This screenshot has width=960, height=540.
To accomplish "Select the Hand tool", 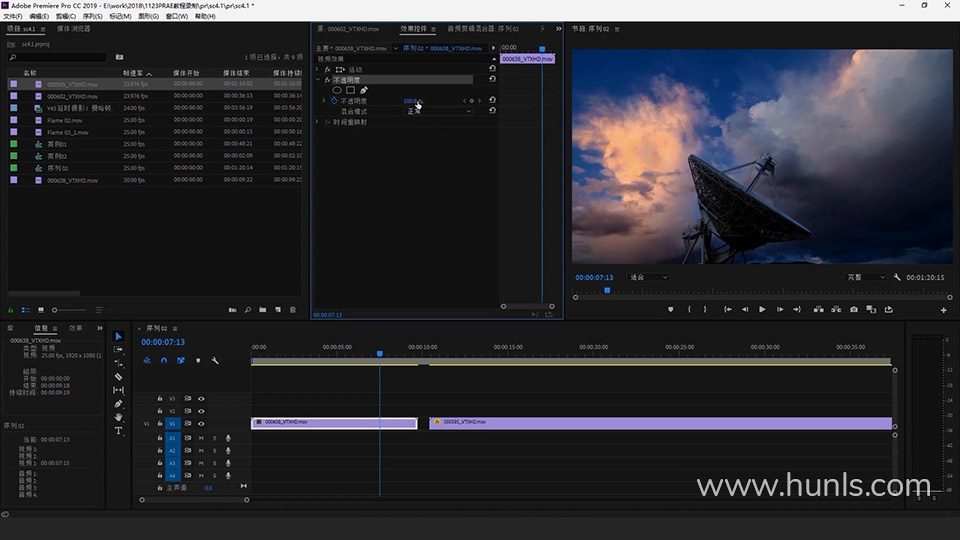I will (118, 417).
